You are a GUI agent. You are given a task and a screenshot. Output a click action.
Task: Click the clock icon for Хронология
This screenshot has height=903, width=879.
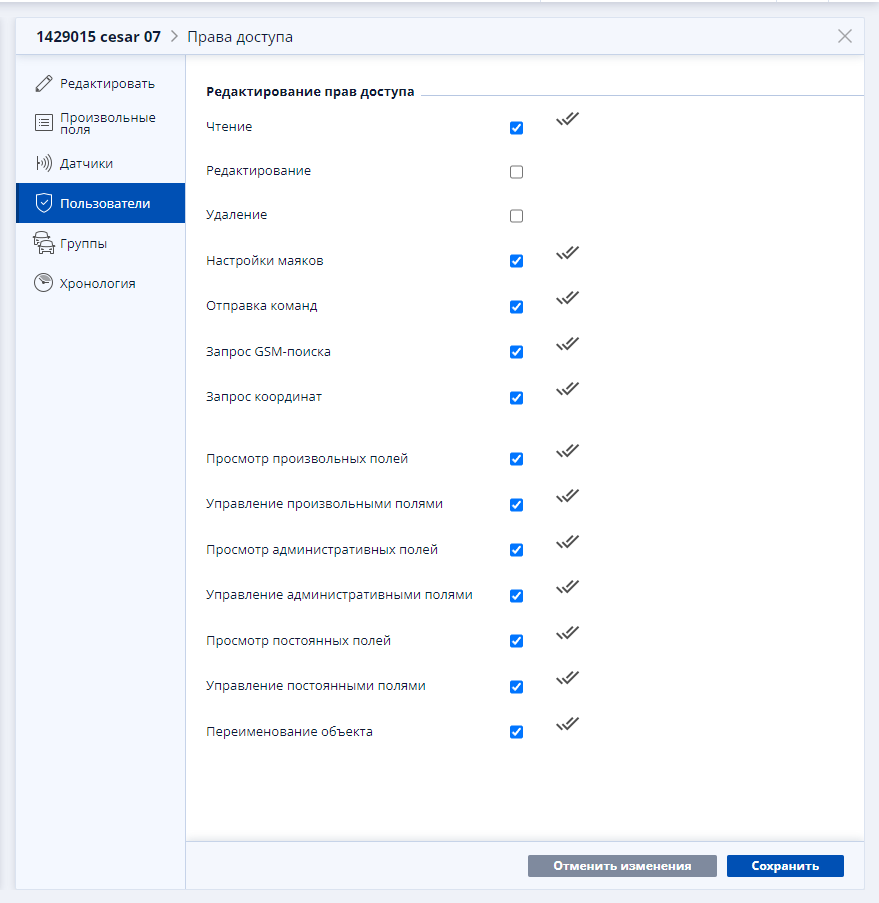tap(43, 283)
